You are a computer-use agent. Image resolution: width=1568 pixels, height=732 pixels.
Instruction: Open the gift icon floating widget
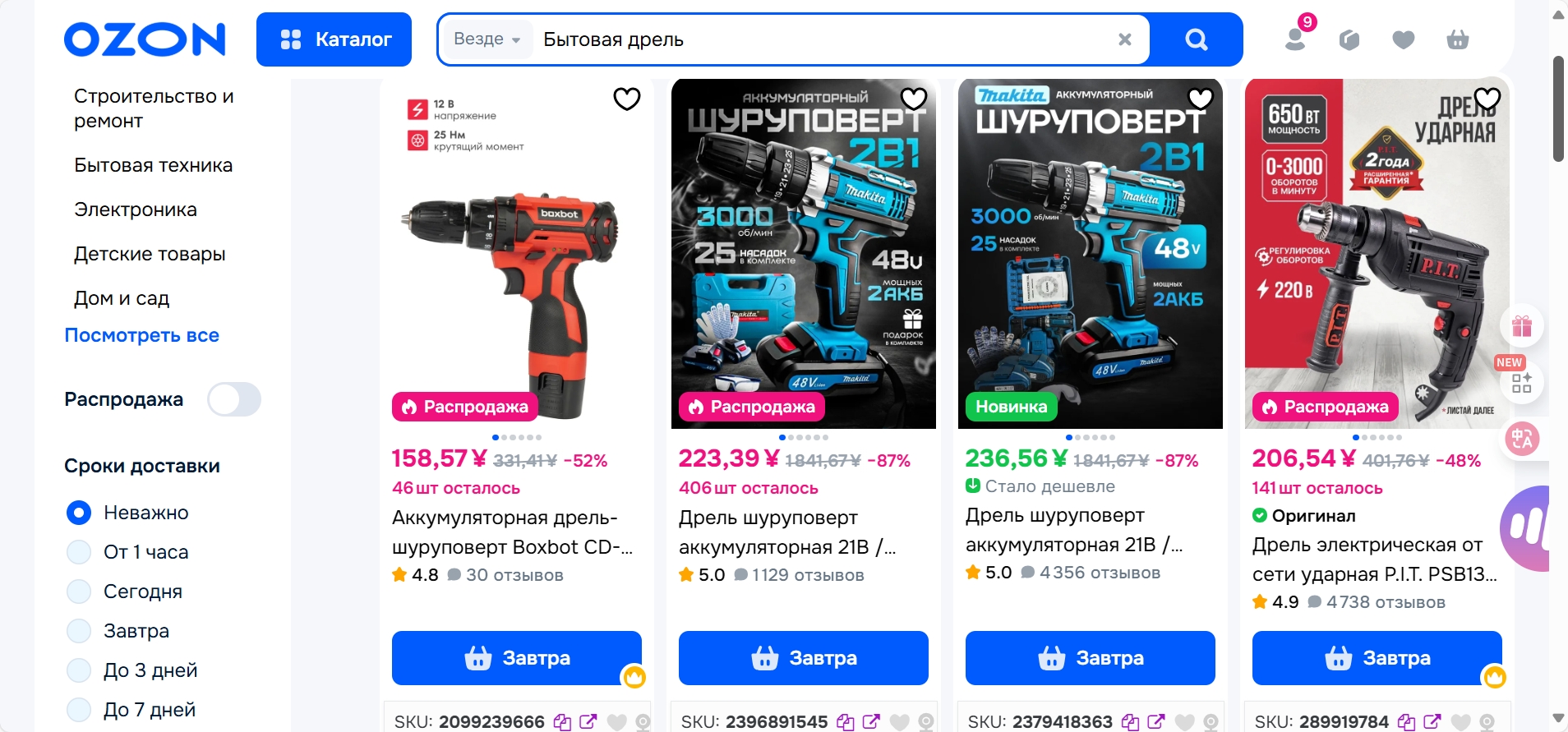pyautogui.click(x=1521, y=326)
